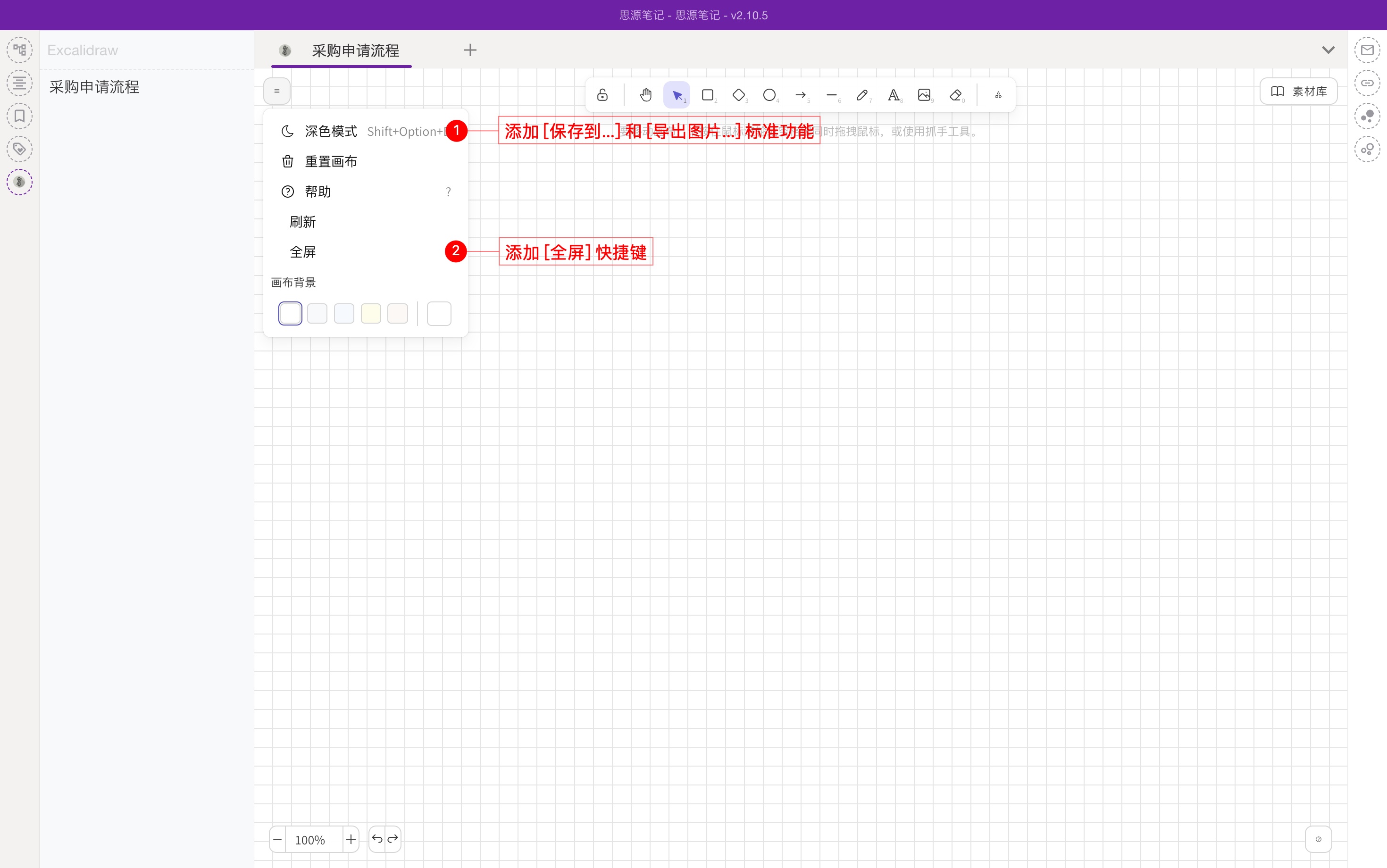
Task: Choose 全屏 in the menu
Action: (302, 252)
